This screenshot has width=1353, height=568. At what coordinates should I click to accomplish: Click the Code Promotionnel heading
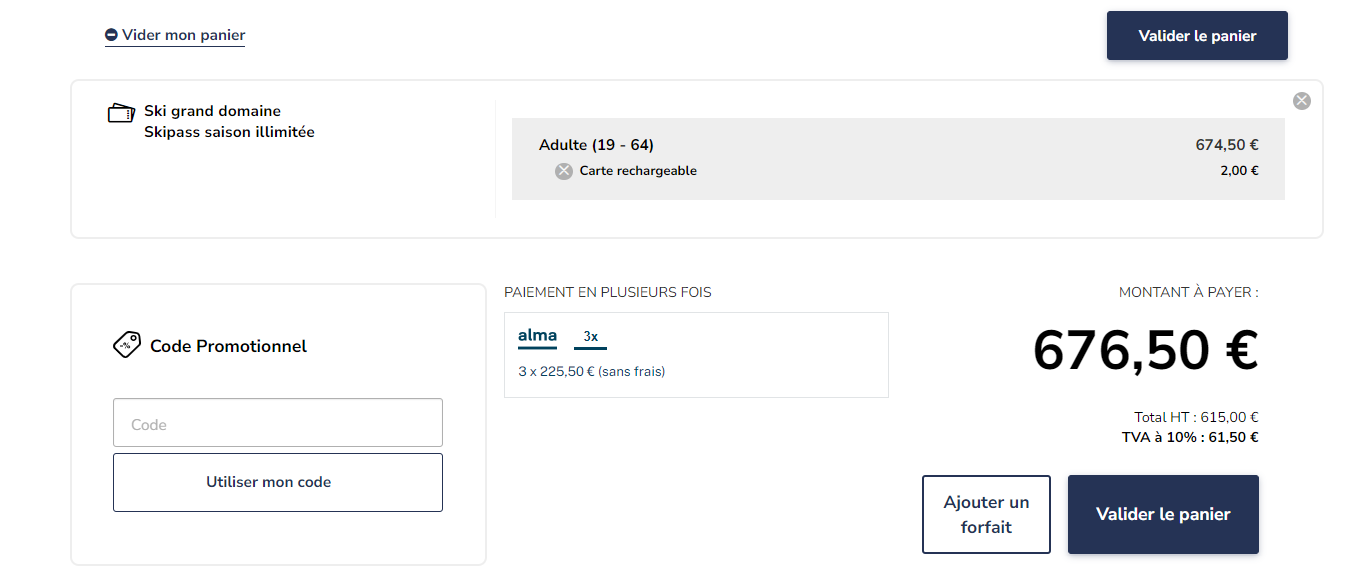click(228, 346)
